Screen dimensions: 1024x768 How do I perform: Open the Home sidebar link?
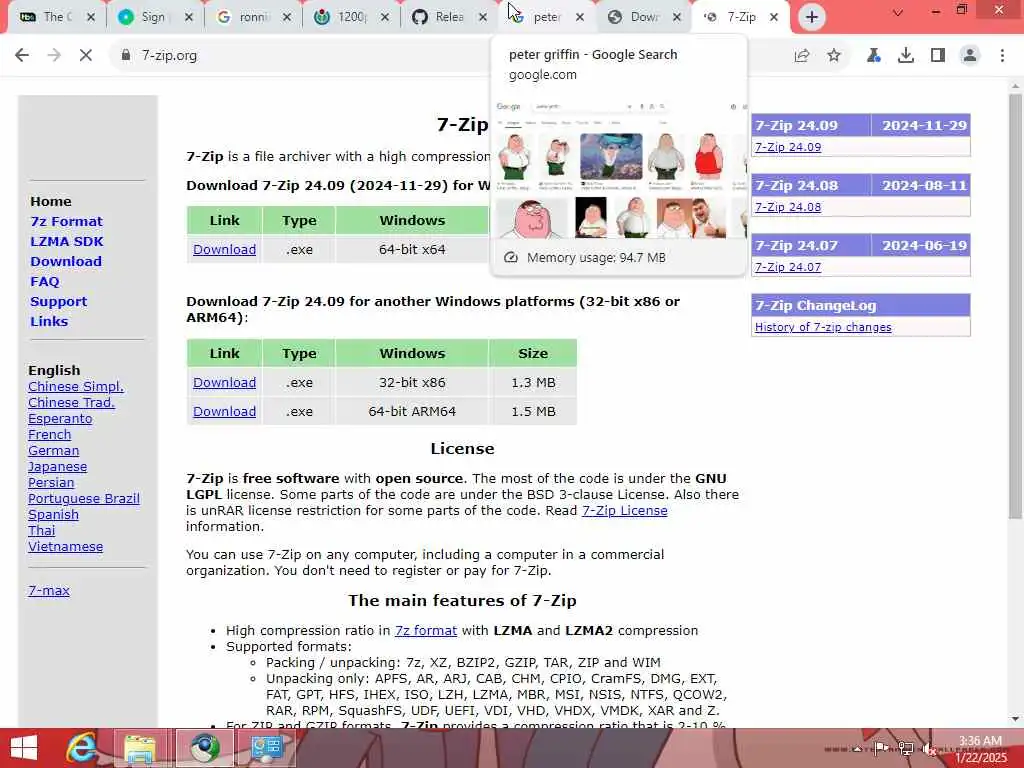pos(51,201)
